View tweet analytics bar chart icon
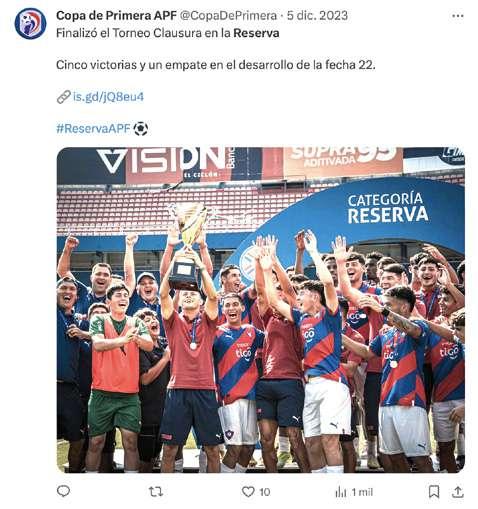478x509 pixels. 341,492
